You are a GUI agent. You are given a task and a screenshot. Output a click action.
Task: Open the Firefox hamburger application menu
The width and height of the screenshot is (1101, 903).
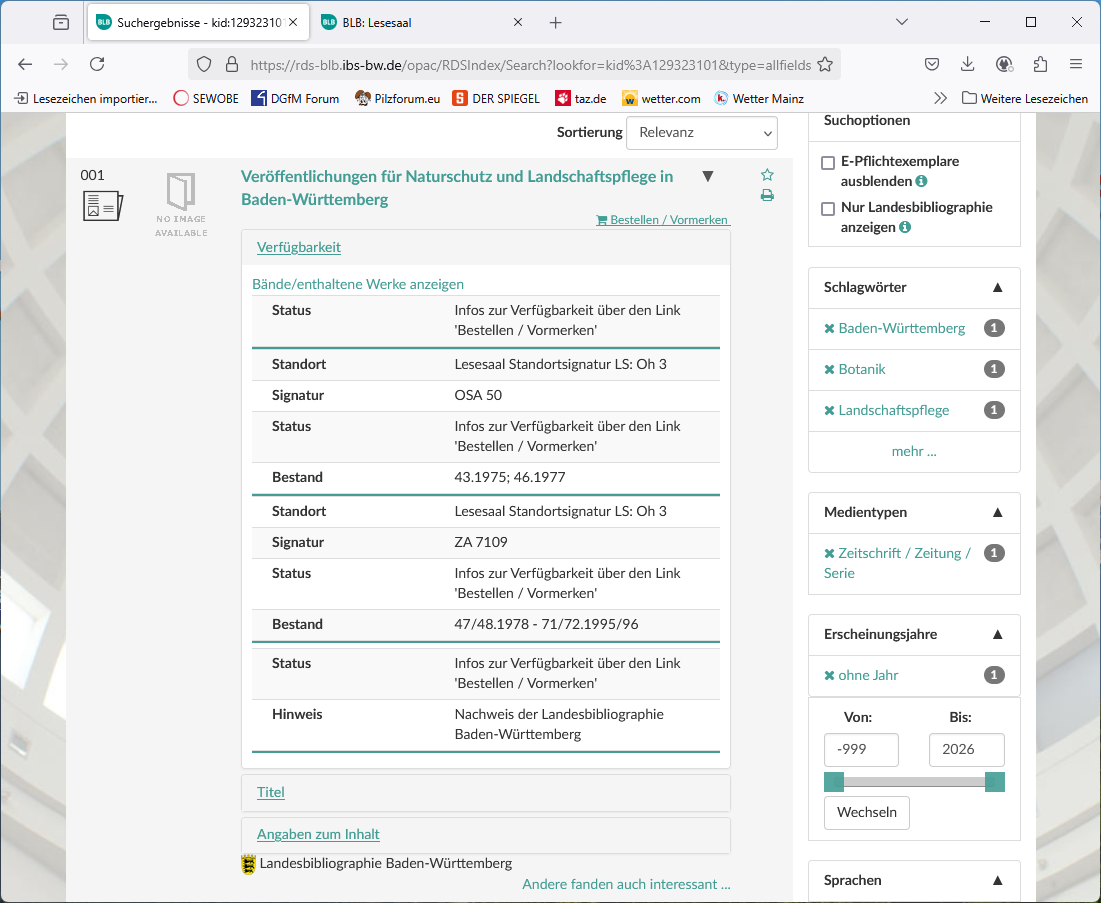(x=1076, y=64)
